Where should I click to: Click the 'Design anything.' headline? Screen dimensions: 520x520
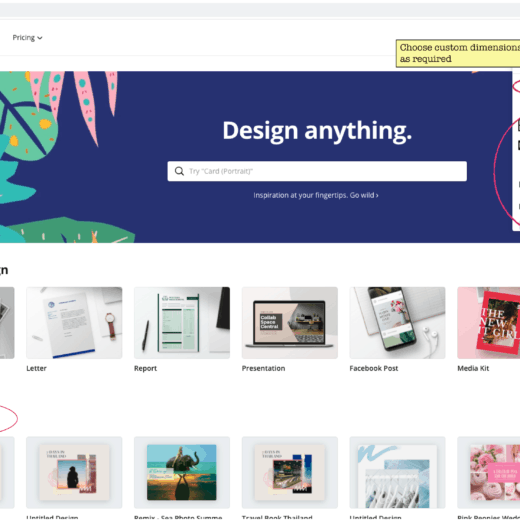point(317,131)
